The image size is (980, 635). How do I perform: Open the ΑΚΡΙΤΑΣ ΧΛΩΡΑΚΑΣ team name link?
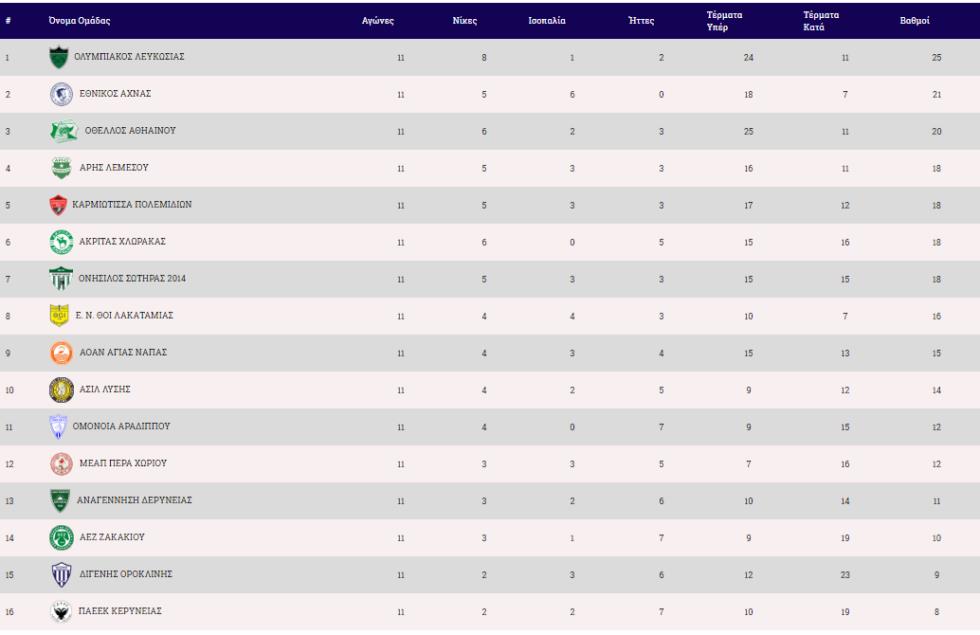(122, 241)
